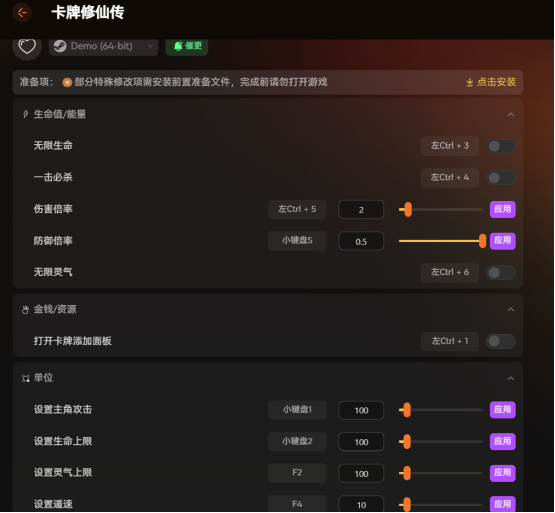Click the 防御倍率 value field showing 0.5
Viewport: 555px width, 513px height.
point(361,241)
